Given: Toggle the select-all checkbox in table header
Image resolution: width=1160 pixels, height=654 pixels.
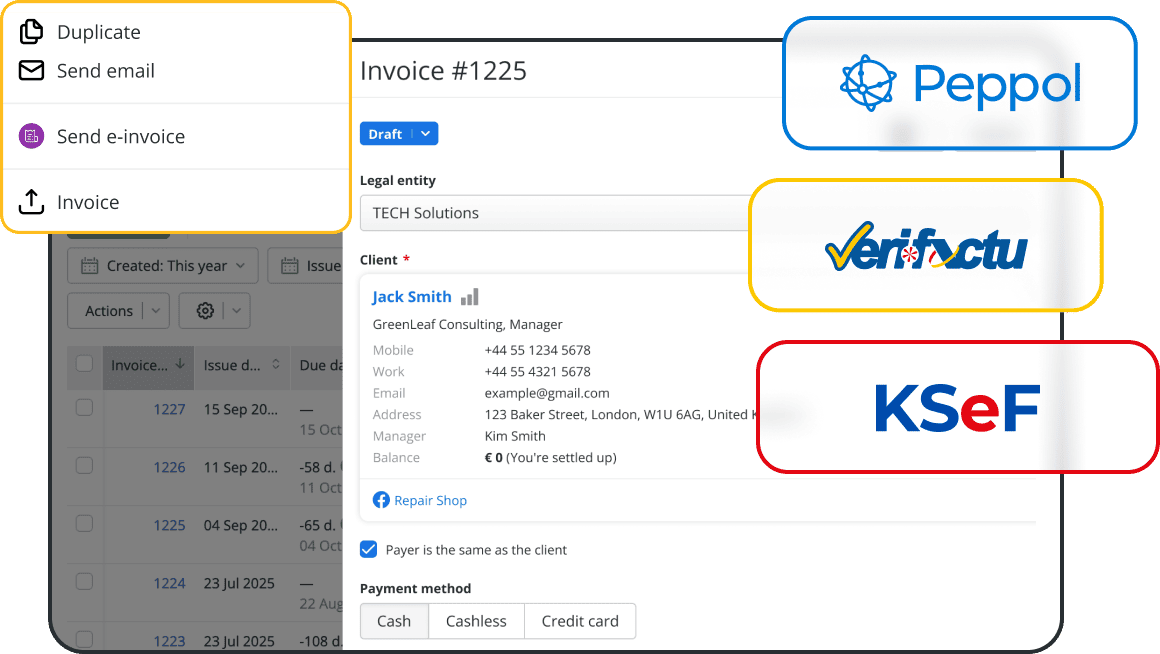Looking at the screenshot, I should coord(84,364).
